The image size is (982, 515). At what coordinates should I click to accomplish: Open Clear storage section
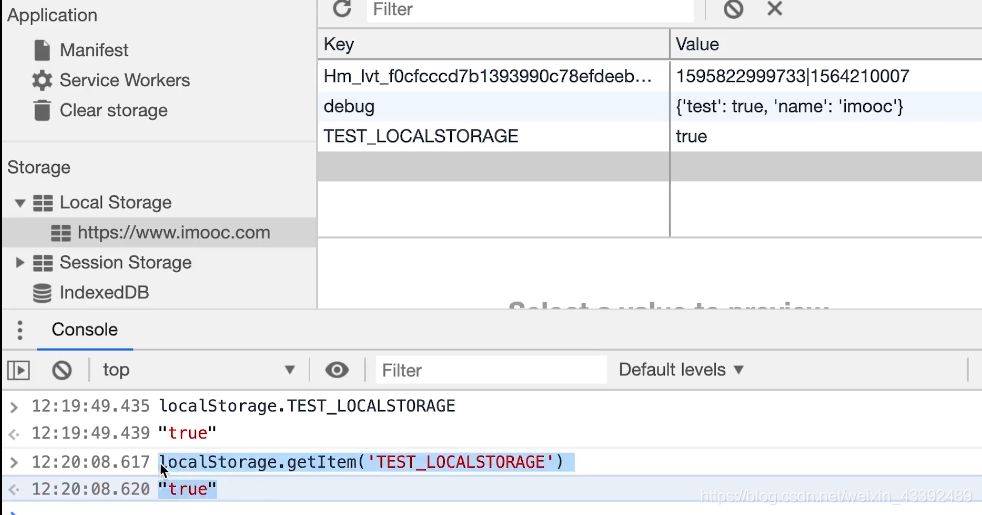point(113,110)
